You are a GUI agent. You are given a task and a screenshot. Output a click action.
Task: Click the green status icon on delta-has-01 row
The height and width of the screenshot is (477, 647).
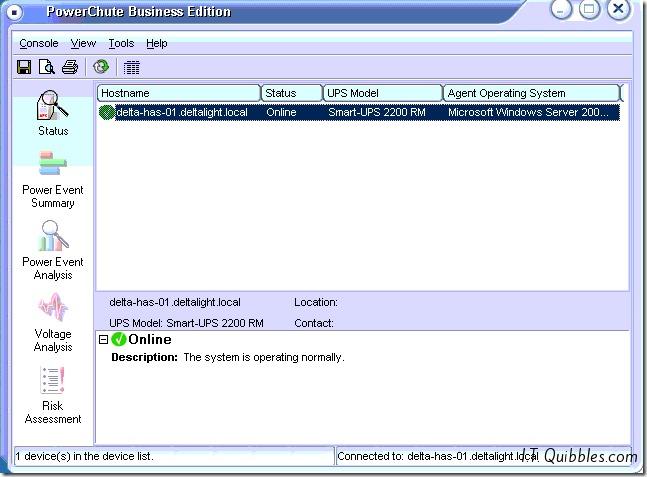point(107,112)
